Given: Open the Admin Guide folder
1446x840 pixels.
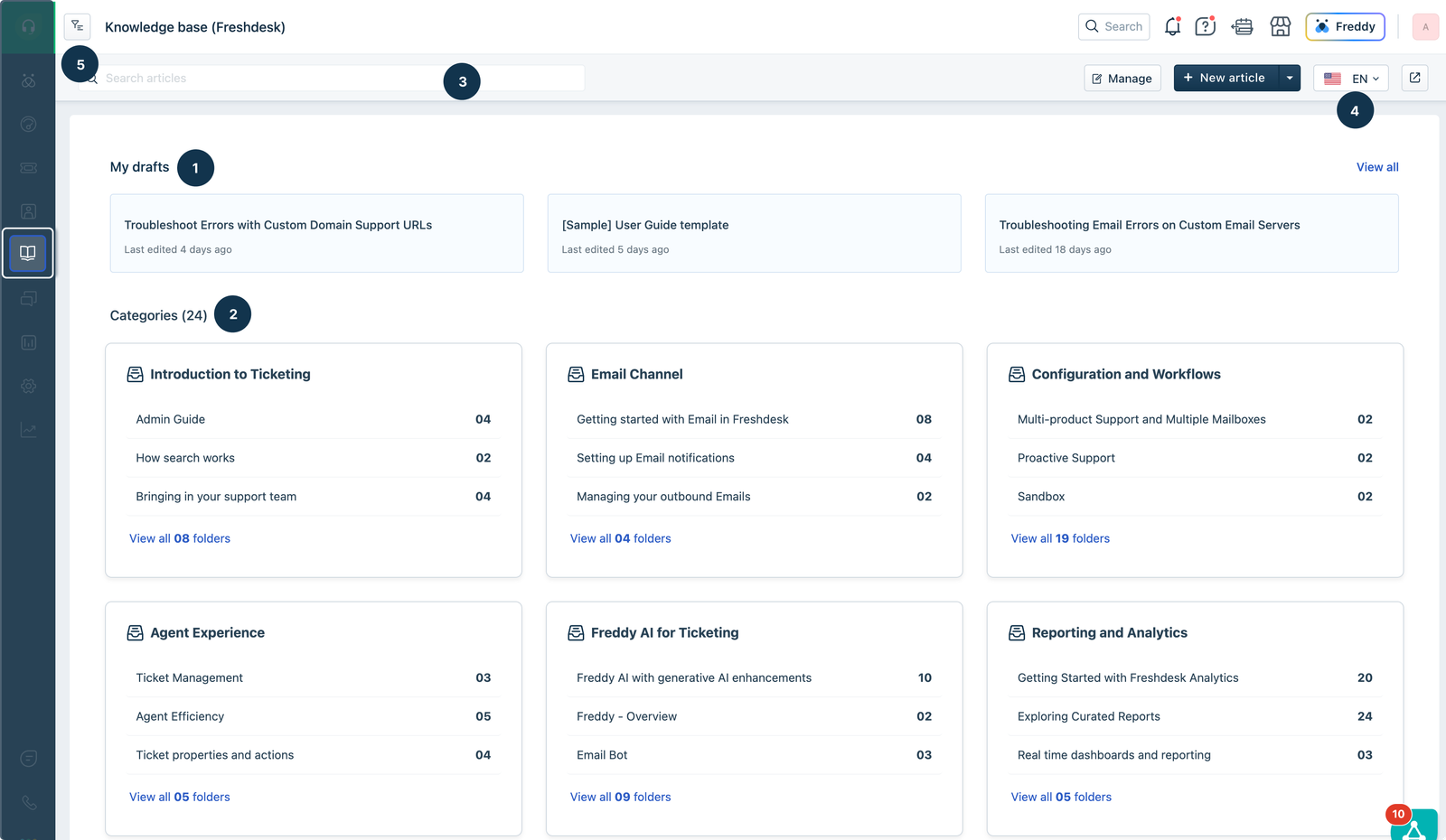Looking at the screenshot, I should click(x=314, y=419).
